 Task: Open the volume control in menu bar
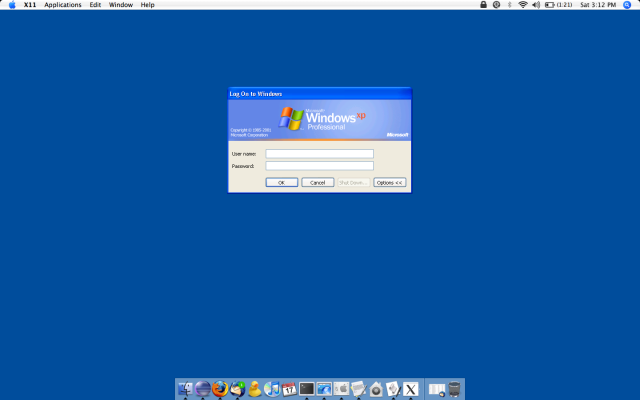coord(536,5)
